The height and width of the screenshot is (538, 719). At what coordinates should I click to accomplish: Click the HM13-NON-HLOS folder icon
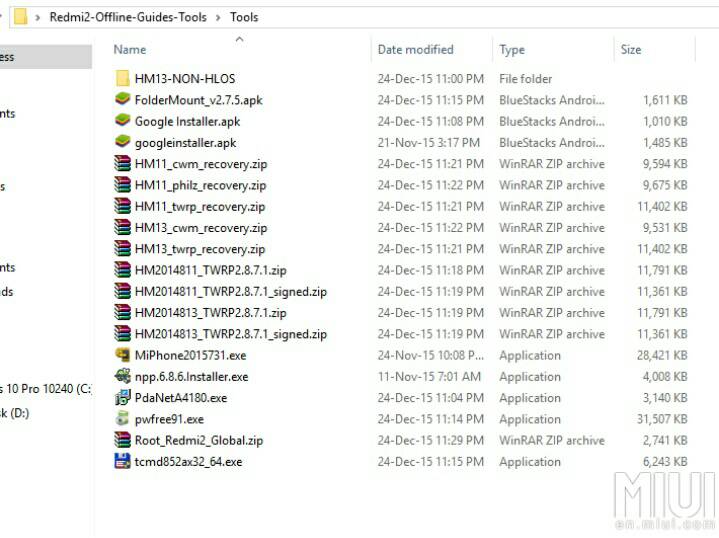click(122, 78)
